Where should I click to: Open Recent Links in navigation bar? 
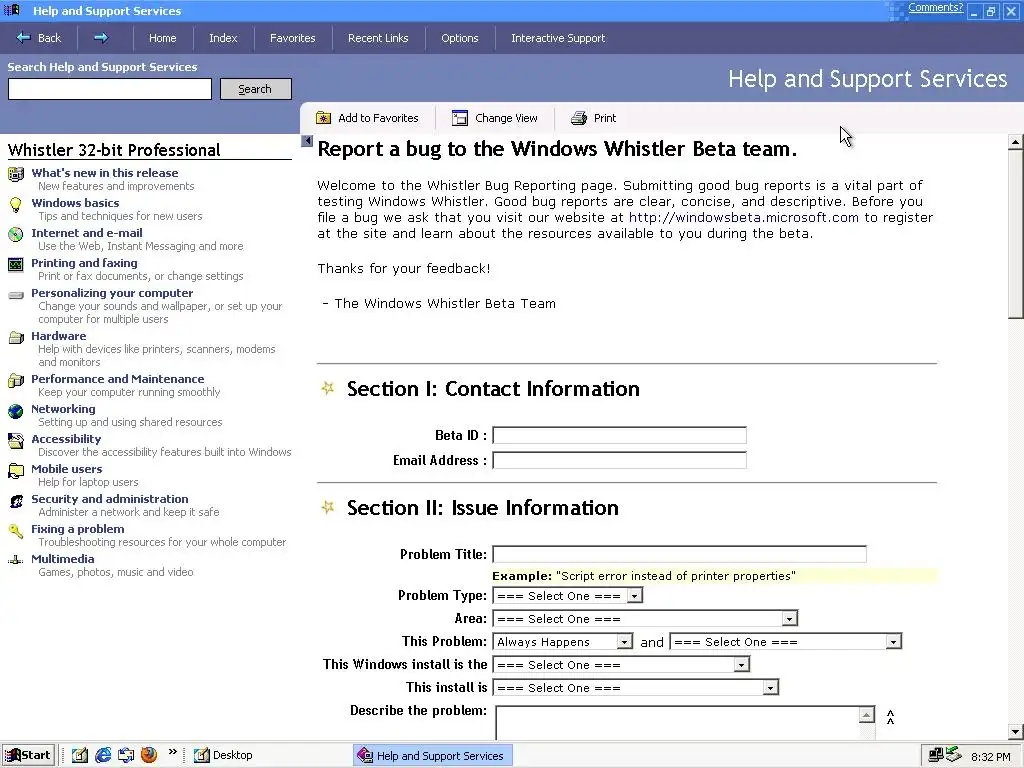[378, 38]
